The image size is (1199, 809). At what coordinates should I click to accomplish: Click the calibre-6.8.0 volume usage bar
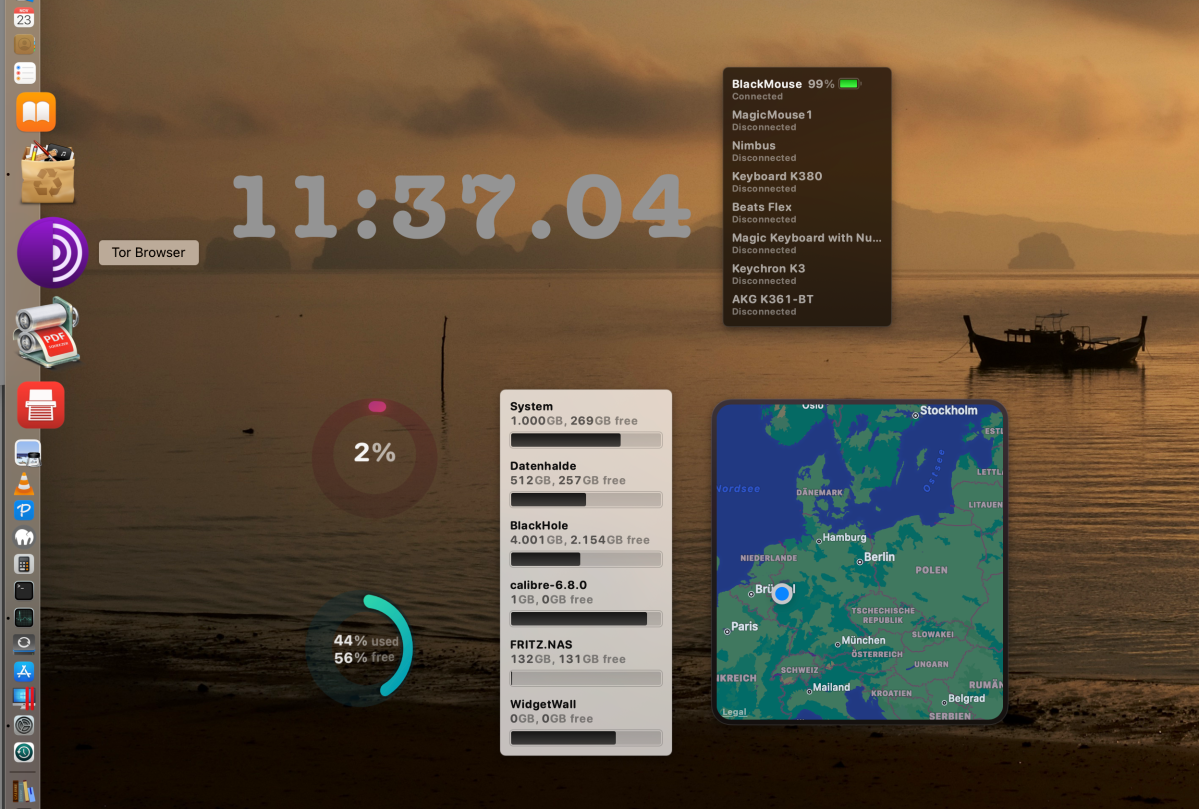[x=586, y=619]
